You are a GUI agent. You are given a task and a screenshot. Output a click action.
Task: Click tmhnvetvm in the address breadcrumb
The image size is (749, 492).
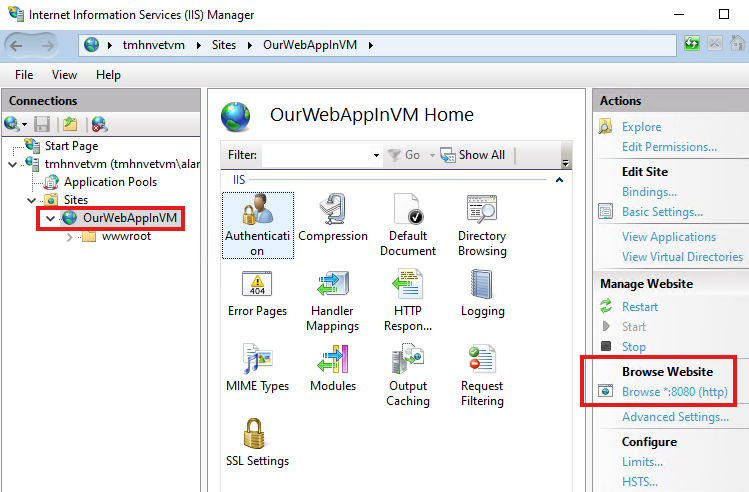coord(153,45)
